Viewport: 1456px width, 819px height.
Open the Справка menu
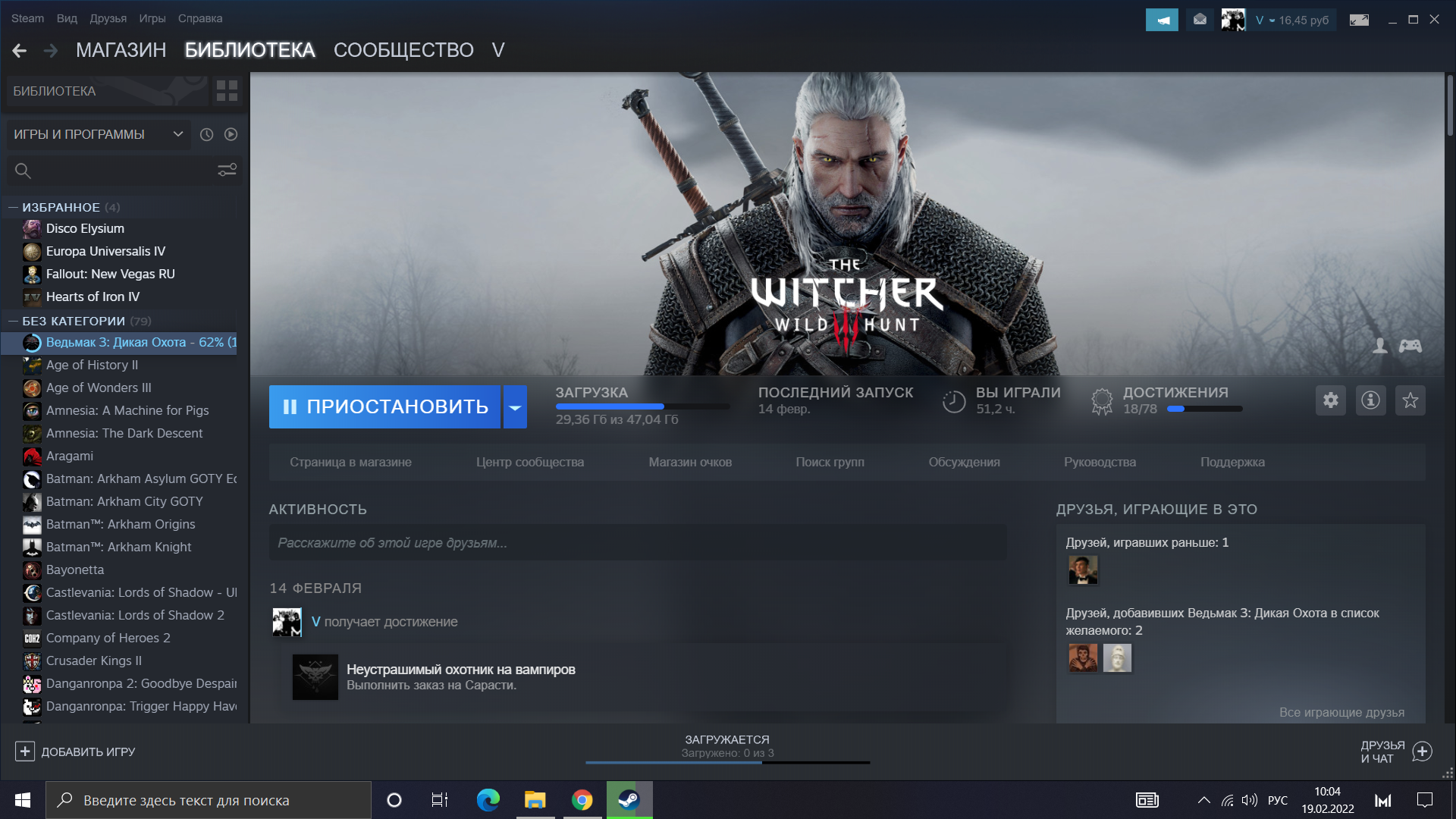pyautogui.click(x=200, y=18)
